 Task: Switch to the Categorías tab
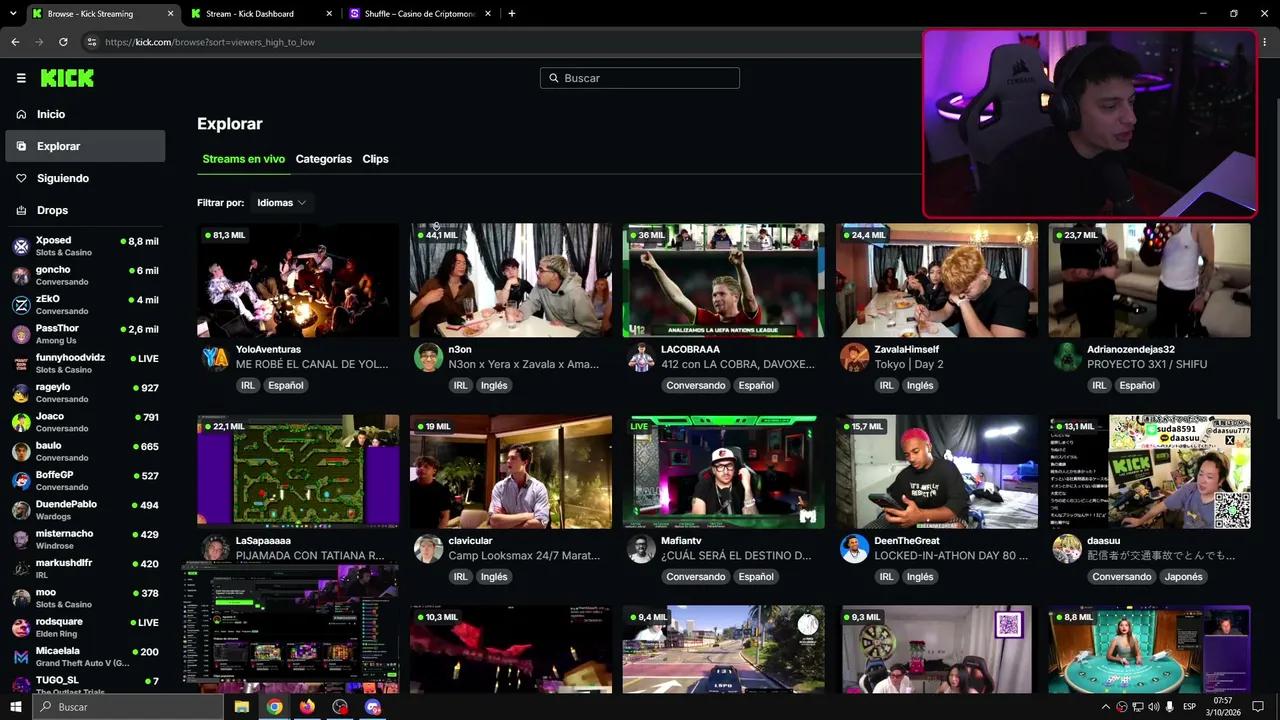(323, 159)
